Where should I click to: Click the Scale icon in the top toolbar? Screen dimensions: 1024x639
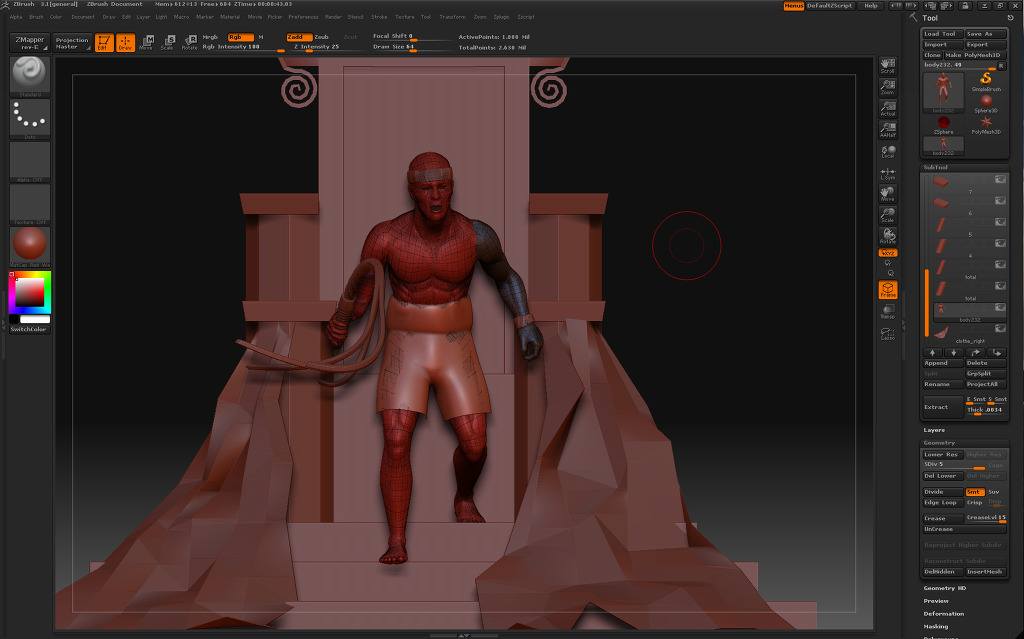[x=167, y=42]
